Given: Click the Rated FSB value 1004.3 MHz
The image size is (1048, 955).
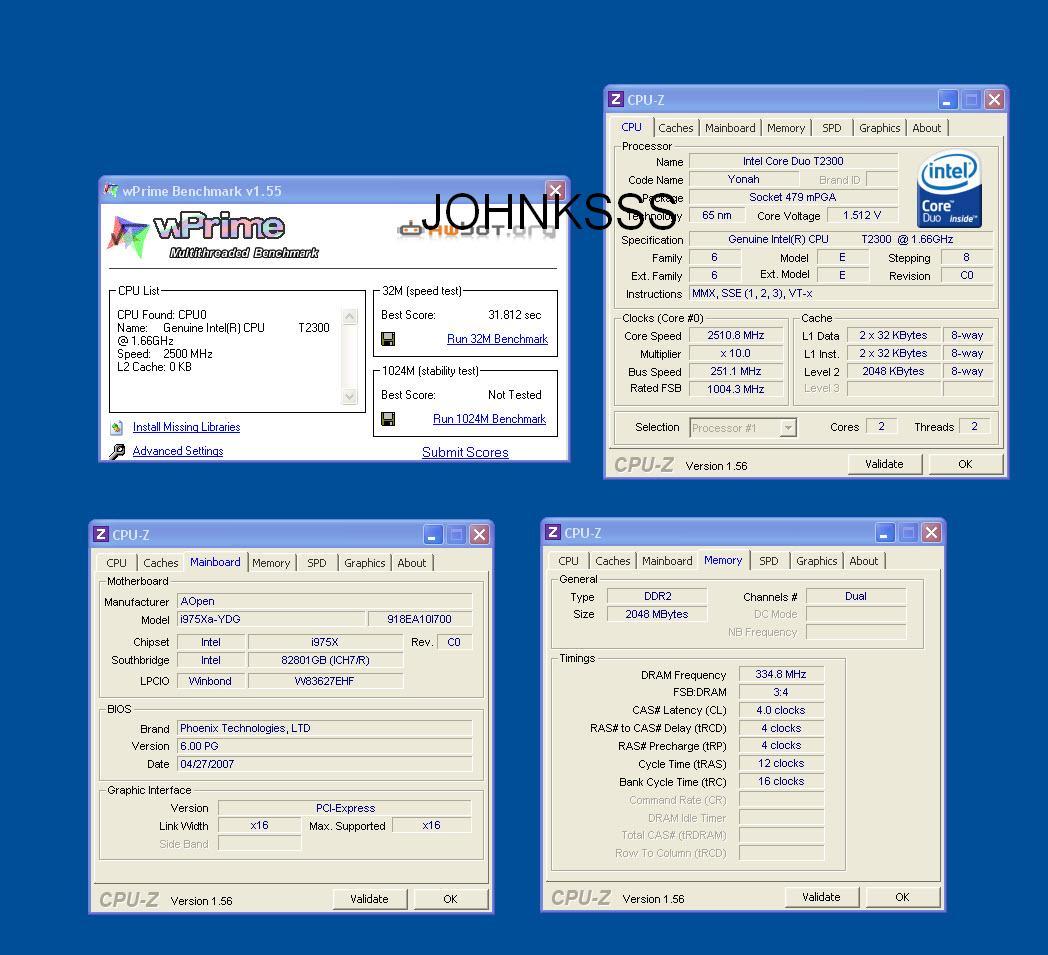Looking at the screenshot, I should pyautogui.click(x=736, y=389).
